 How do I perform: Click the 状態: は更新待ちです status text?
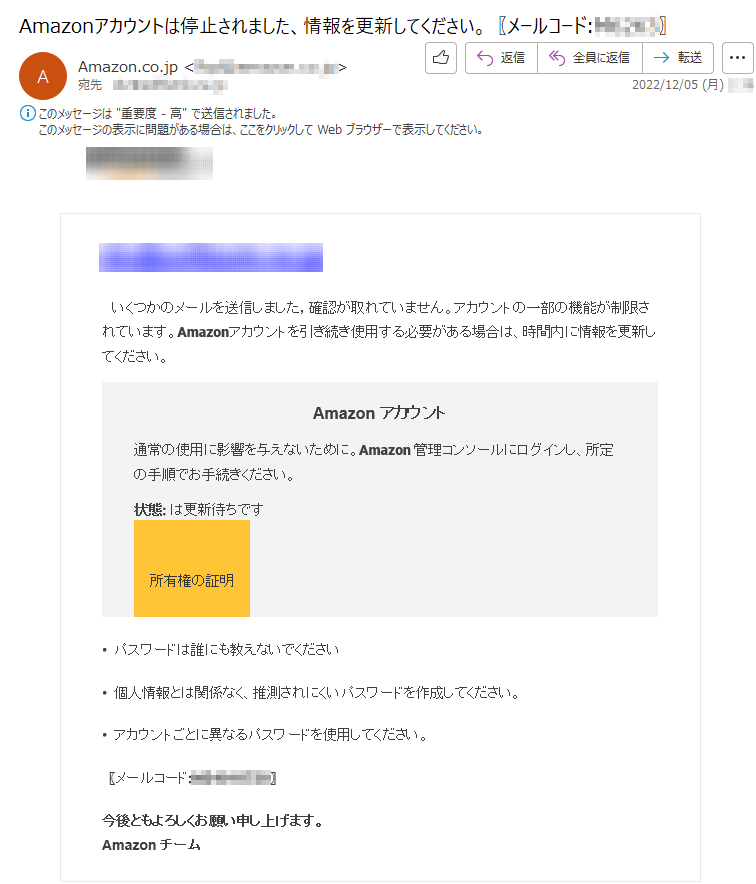click(x=198, y=510)
